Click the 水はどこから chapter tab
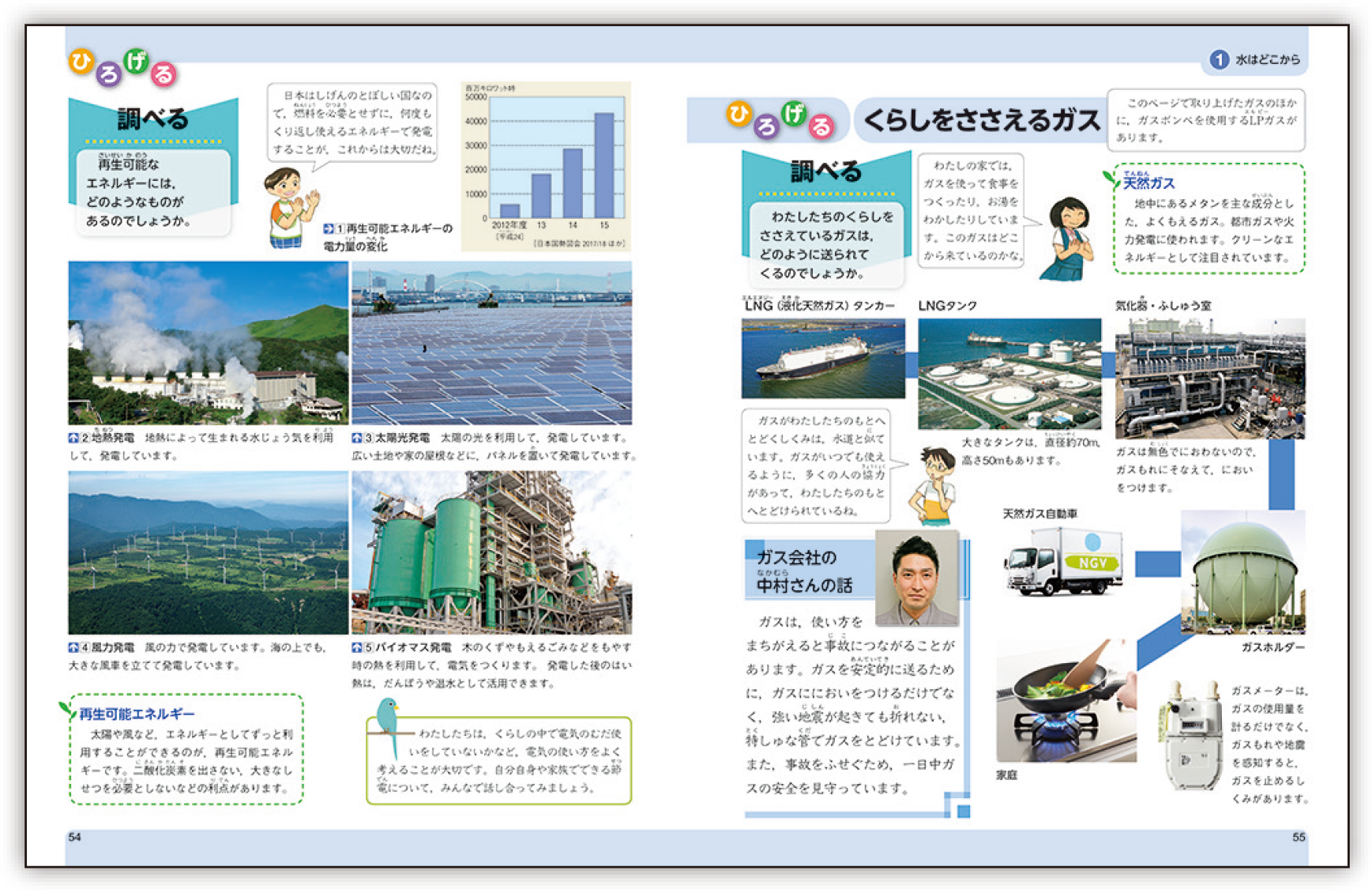Viewport: 1372px width, 893px height. 1267,59
